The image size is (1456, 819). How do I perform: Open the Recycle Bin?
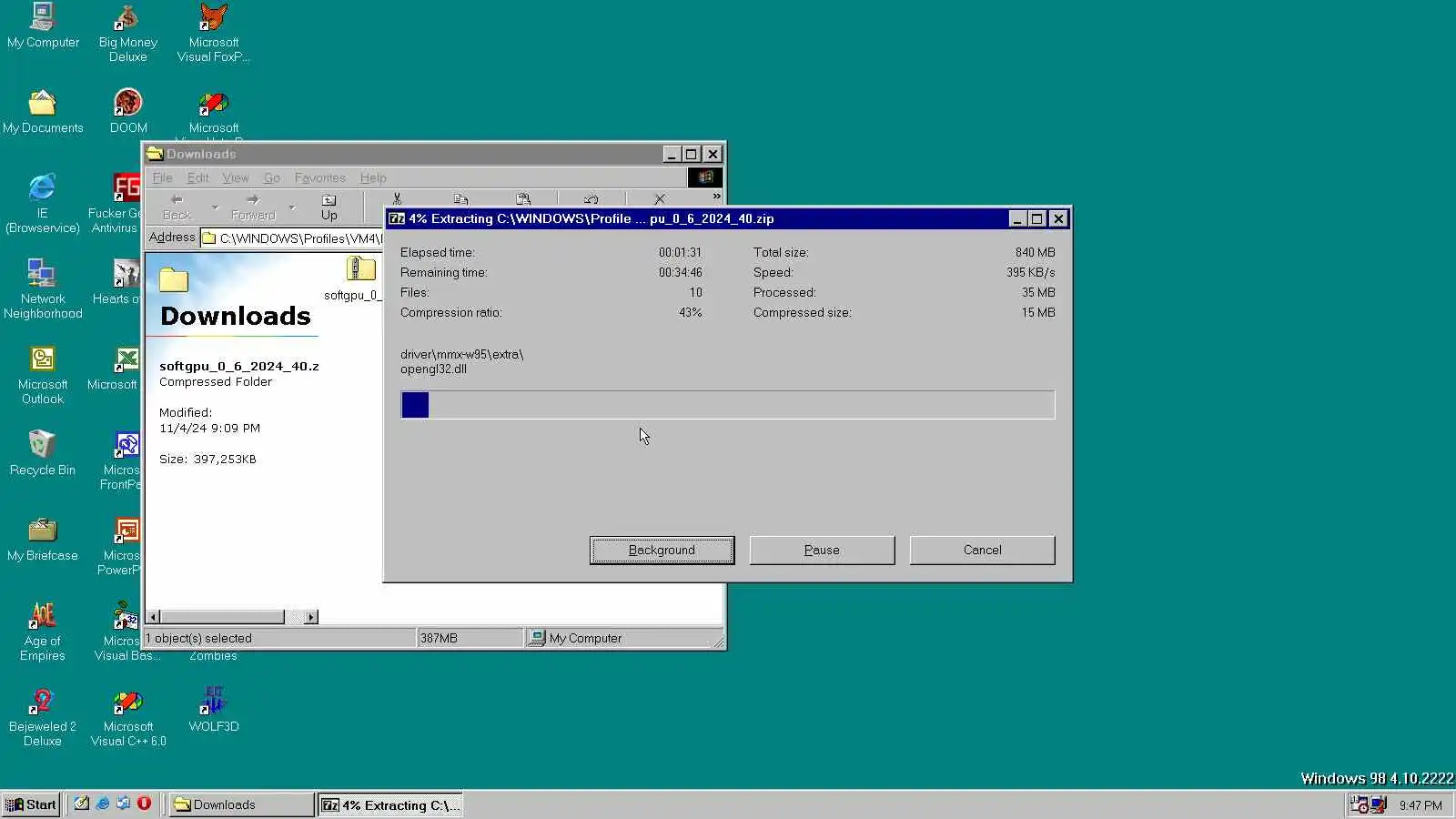(43, 453)
